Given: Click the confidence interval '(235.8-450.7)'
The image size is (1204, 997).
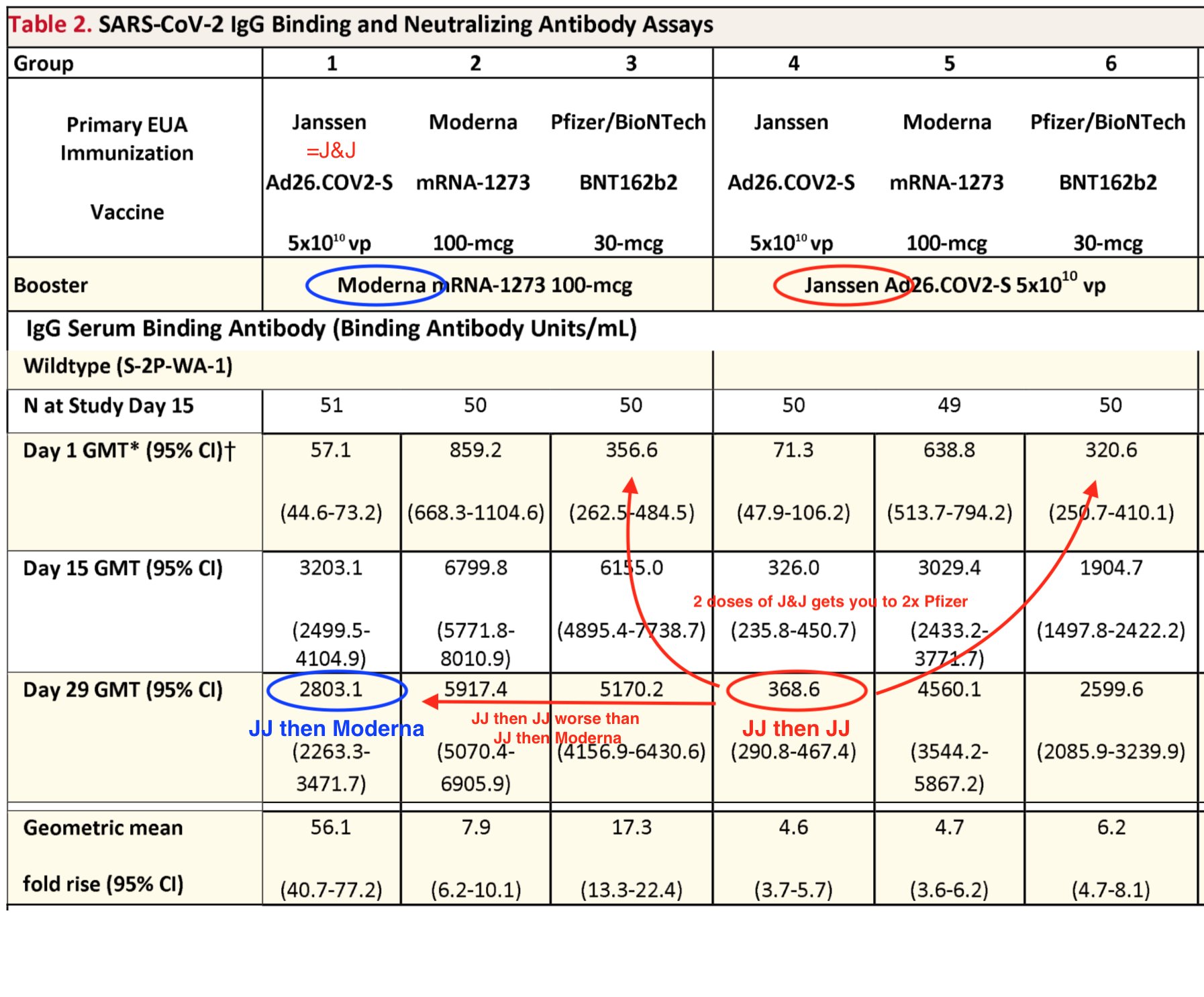Looking at the screenshot, I should tap(793, 631).
